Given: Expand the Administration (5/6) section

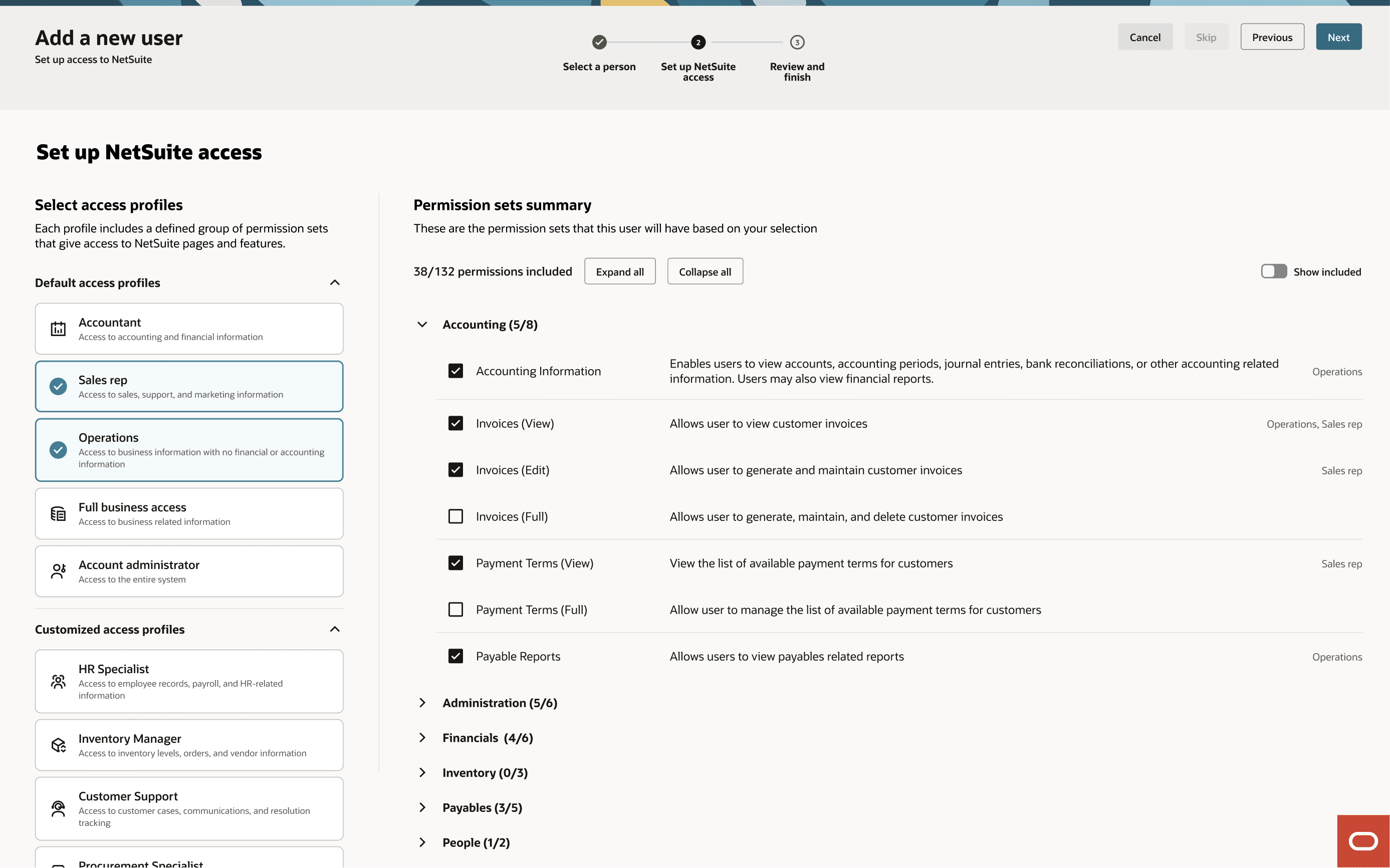Looking at the screenshot, I should pos(422,703).
